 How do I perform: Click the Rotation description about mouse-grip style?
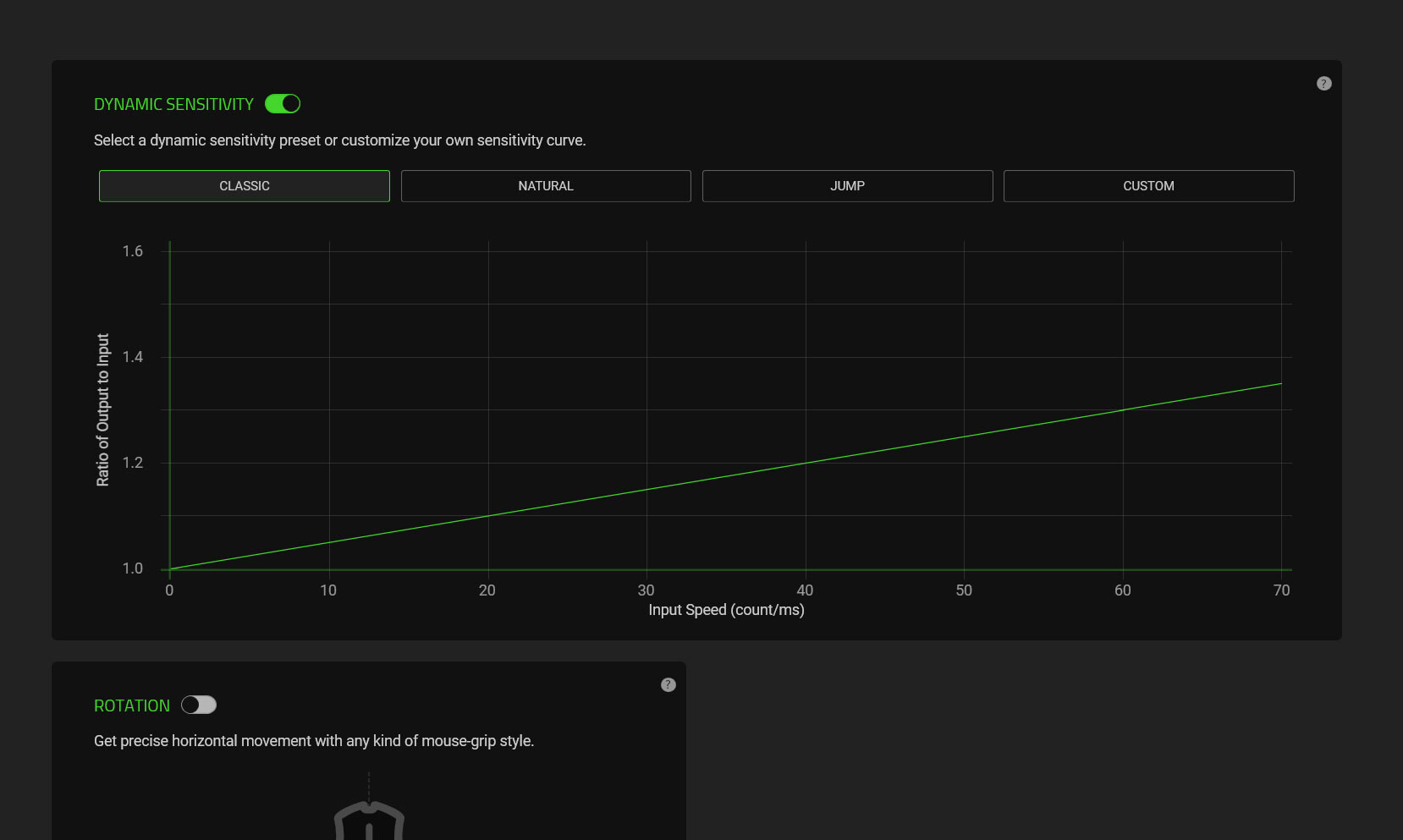tap(314, 741)
